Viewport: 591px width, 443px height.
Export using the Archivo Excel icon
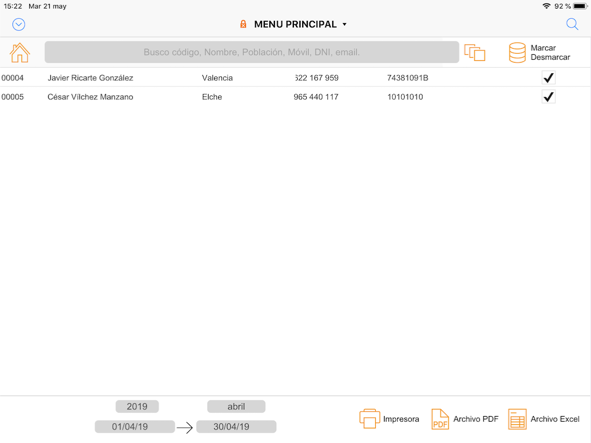[517, 419]
